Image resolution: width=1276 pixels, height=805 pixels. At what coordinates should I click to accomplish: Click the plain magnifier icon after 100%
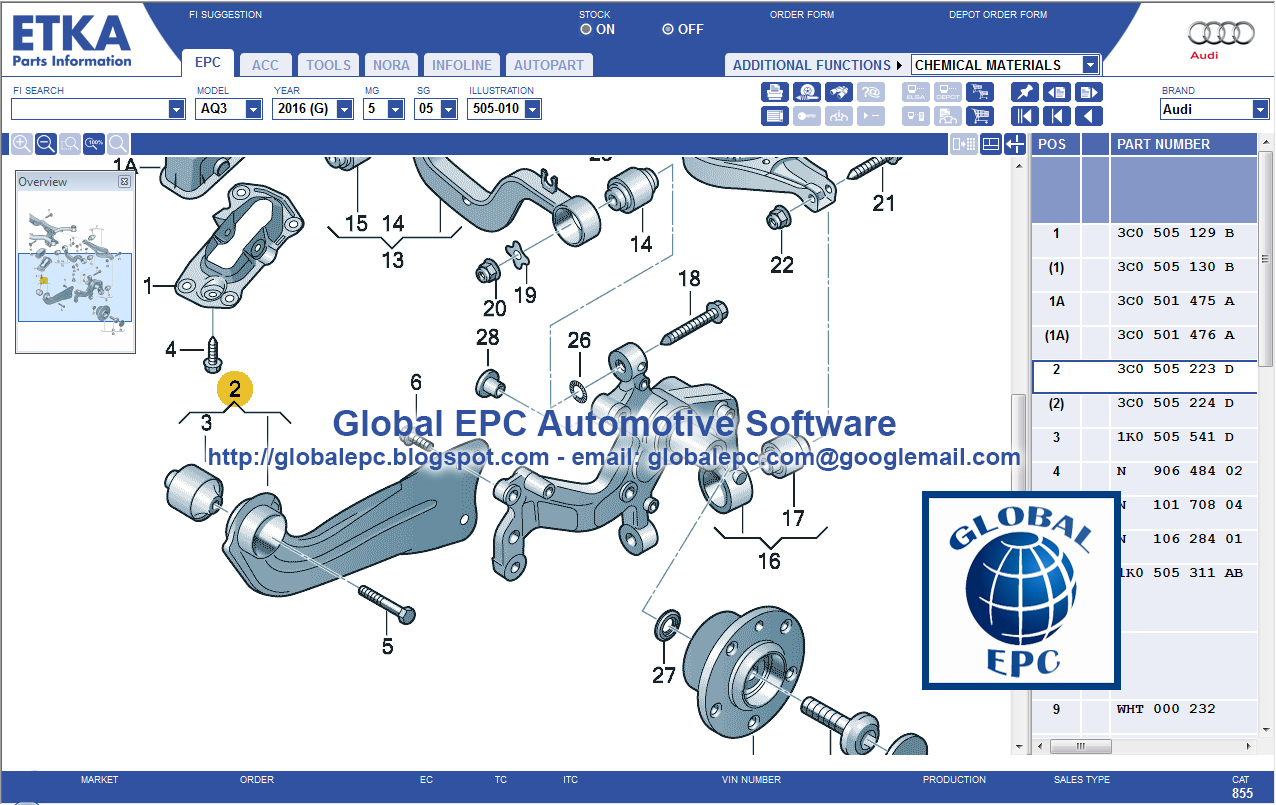pos(118,144)
